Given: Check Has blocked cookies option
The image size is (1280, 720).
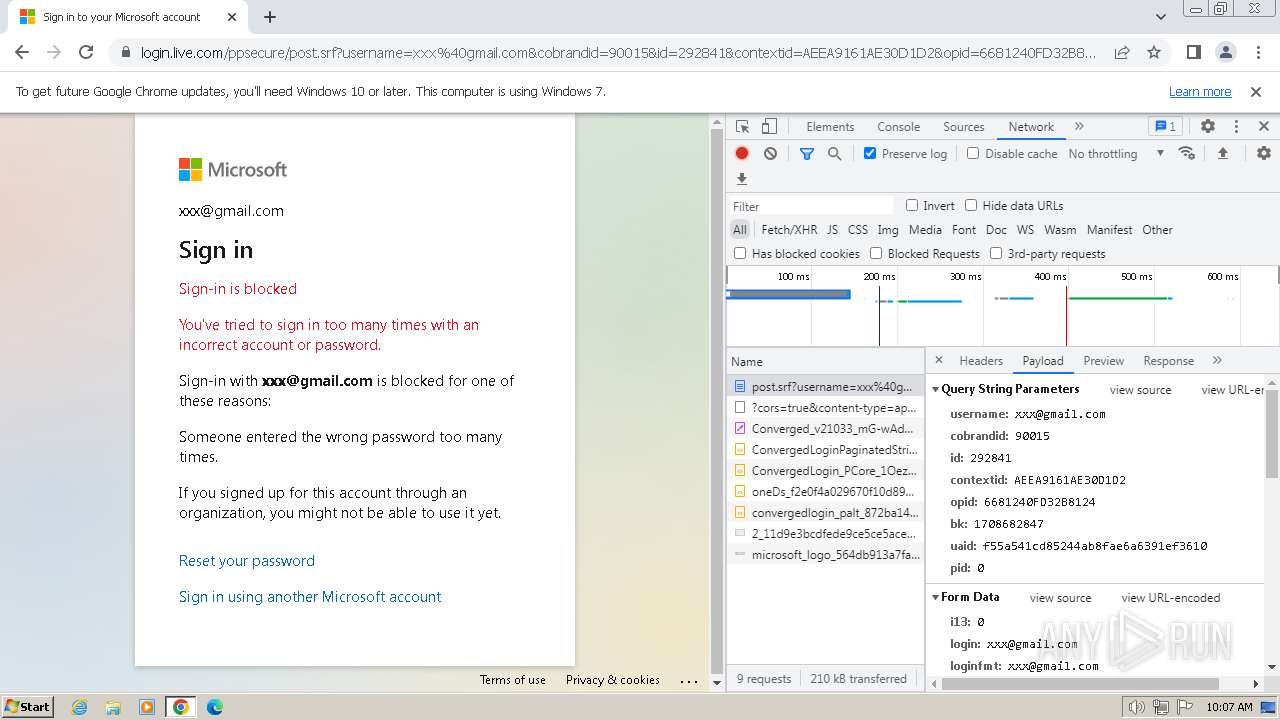Looking at the screenshot, I should pyautogui.click(x=740, y=253).
